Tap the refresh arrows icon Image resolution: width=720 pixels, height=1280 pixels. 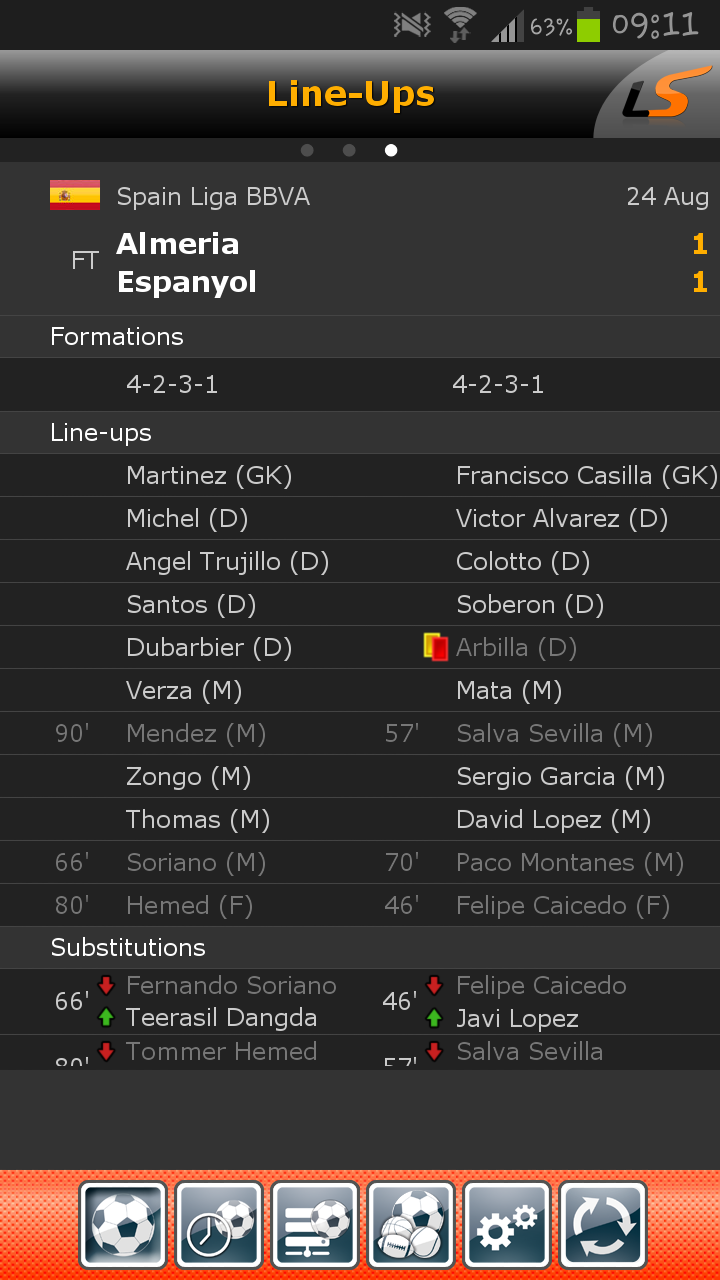[x=603, y=1225]
